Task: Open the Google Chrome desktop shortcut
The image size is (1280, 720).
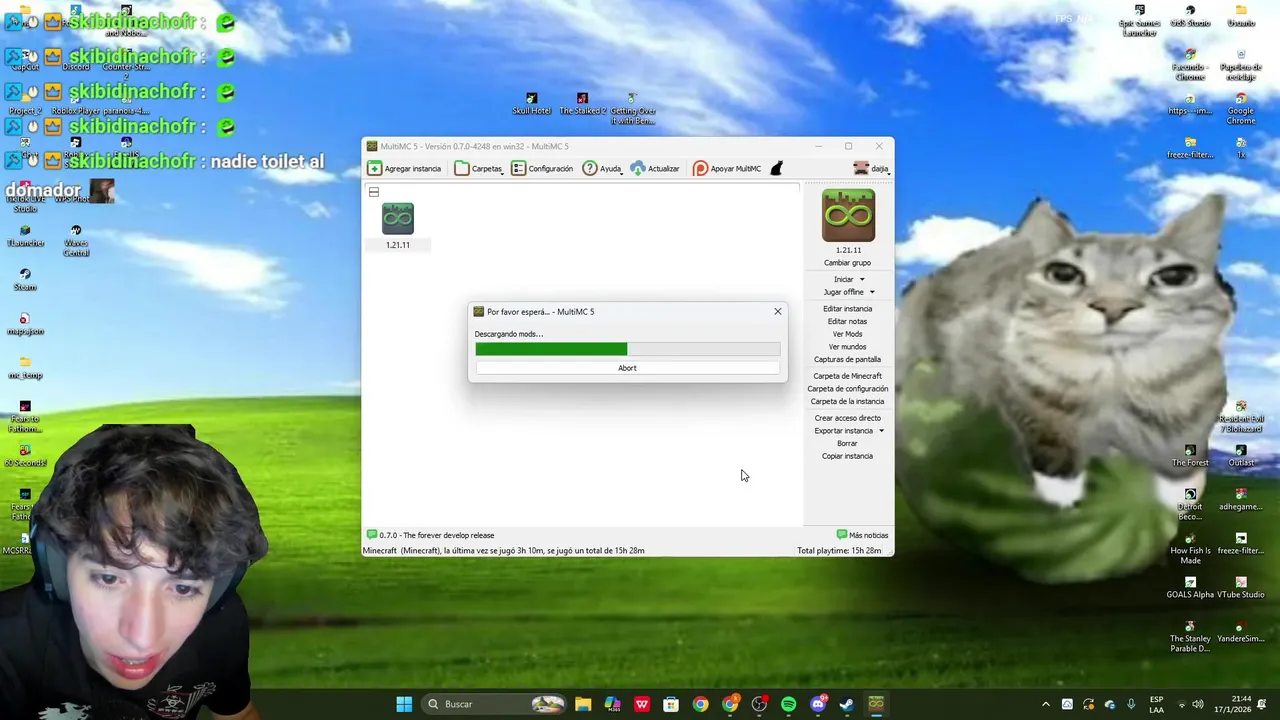Action: coord(1240,109)
